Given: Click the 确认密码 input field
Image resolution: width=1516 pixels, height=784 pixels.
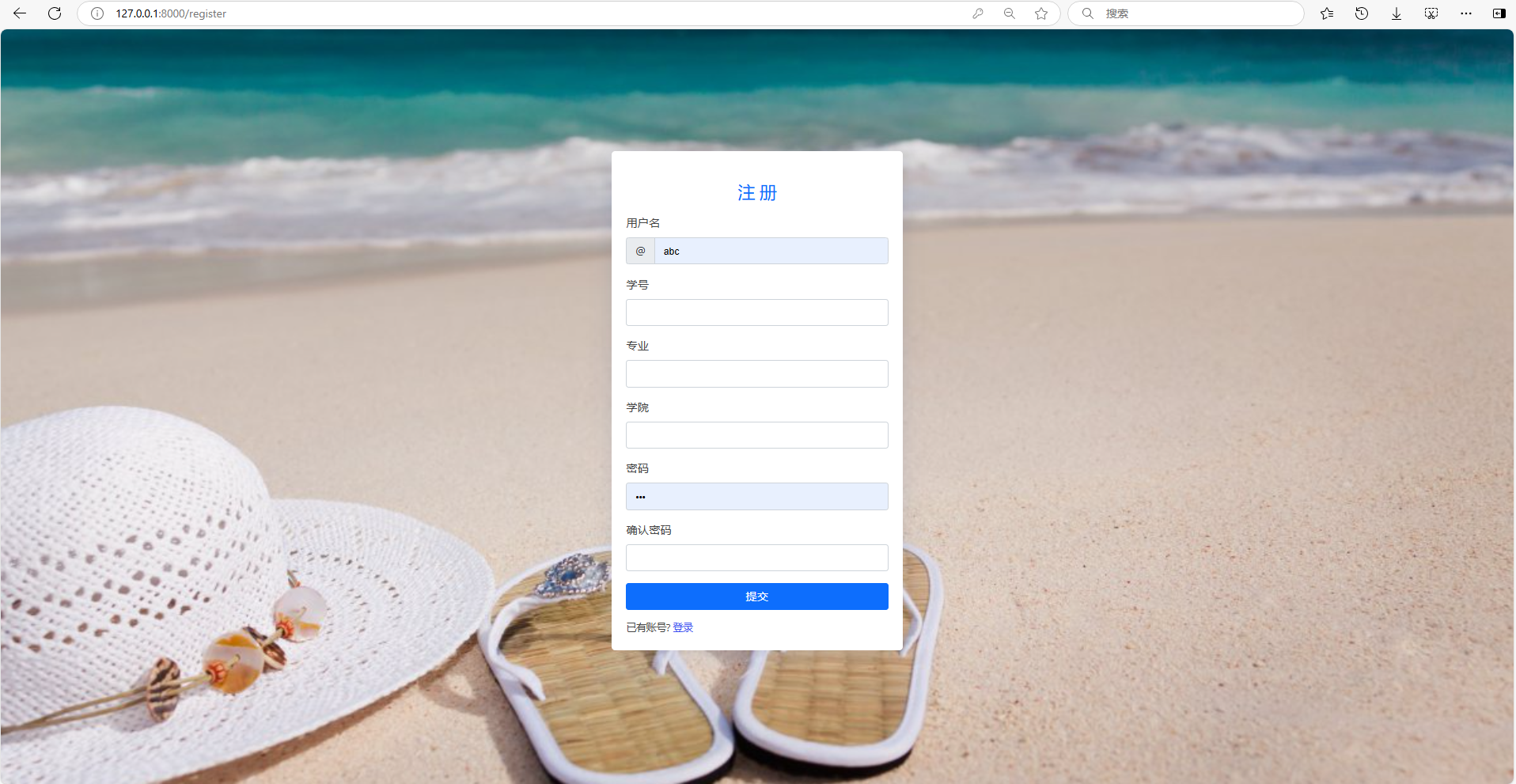Looking at the screenshot, I should click(757, 558).
